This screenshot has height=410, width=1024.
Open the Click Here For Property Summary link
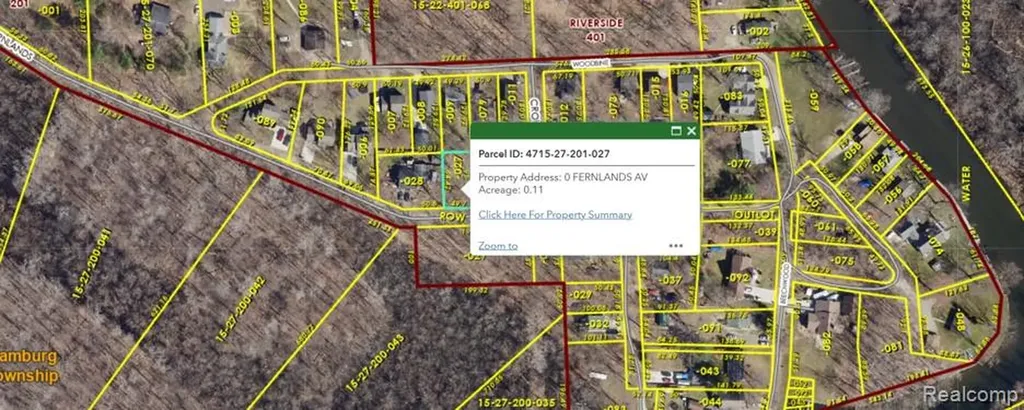point(555,214)
